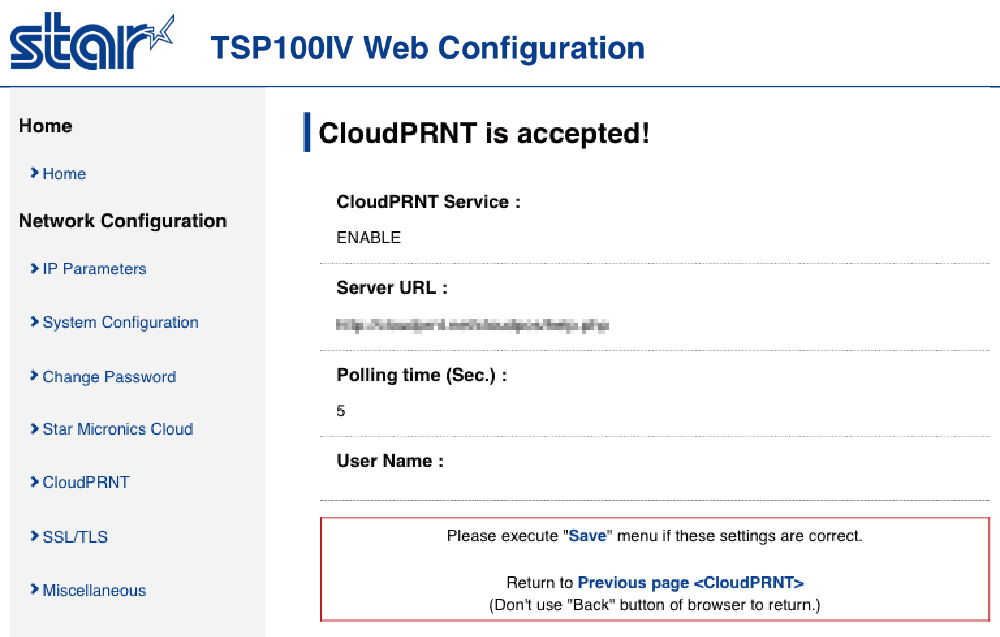Click the arrow icon beside Home link
Screen dimensions: 1000x637
(34, 174)
